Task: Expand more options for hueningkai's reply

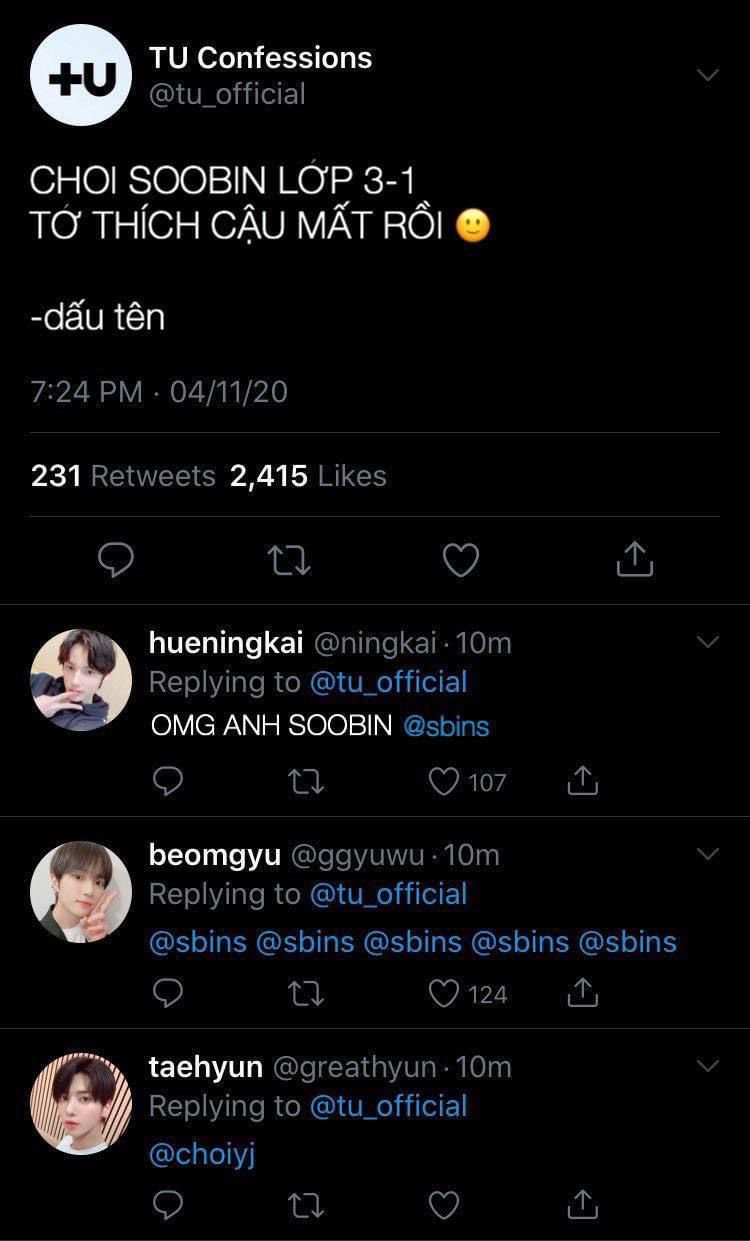Action: (707, 642)
